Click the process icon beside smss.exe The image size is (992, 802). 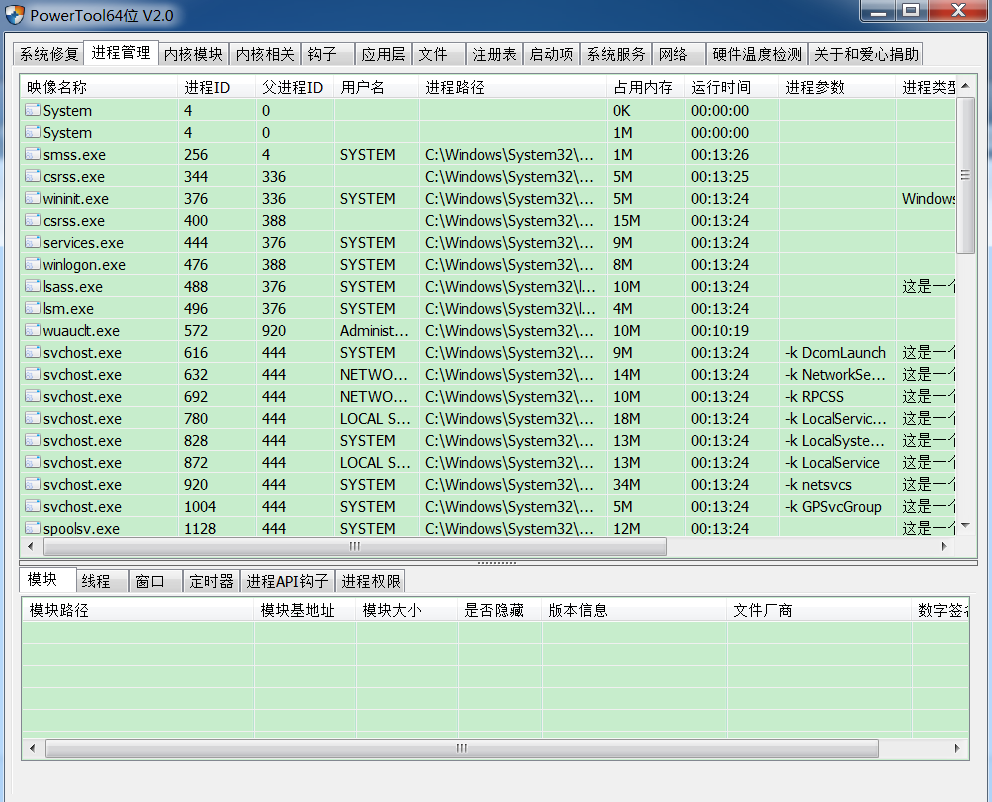[x=32, y=154]
